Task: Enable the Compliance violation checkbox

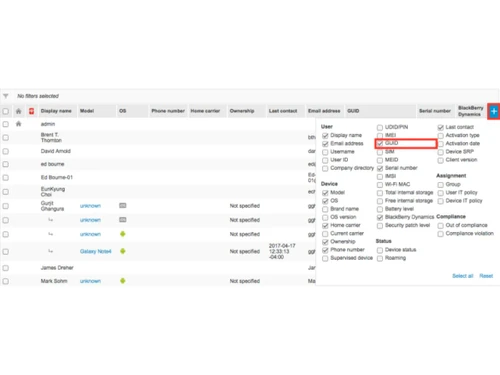Action: pyautogui.click(x=441, y=234)
